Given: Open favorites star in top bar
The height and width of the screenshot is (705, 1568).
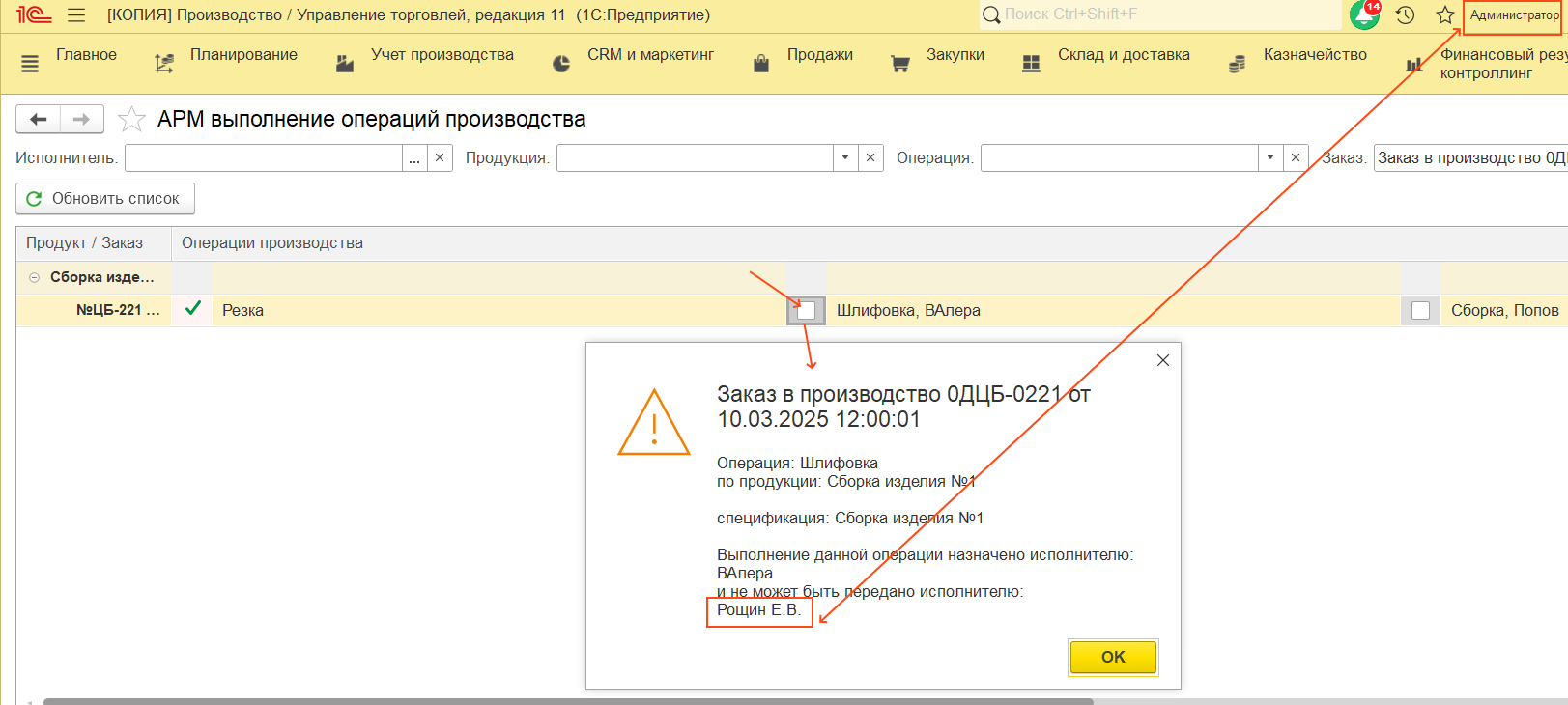Looking at the screenshot, I should pyautogui.click(x=1444, y=15).
